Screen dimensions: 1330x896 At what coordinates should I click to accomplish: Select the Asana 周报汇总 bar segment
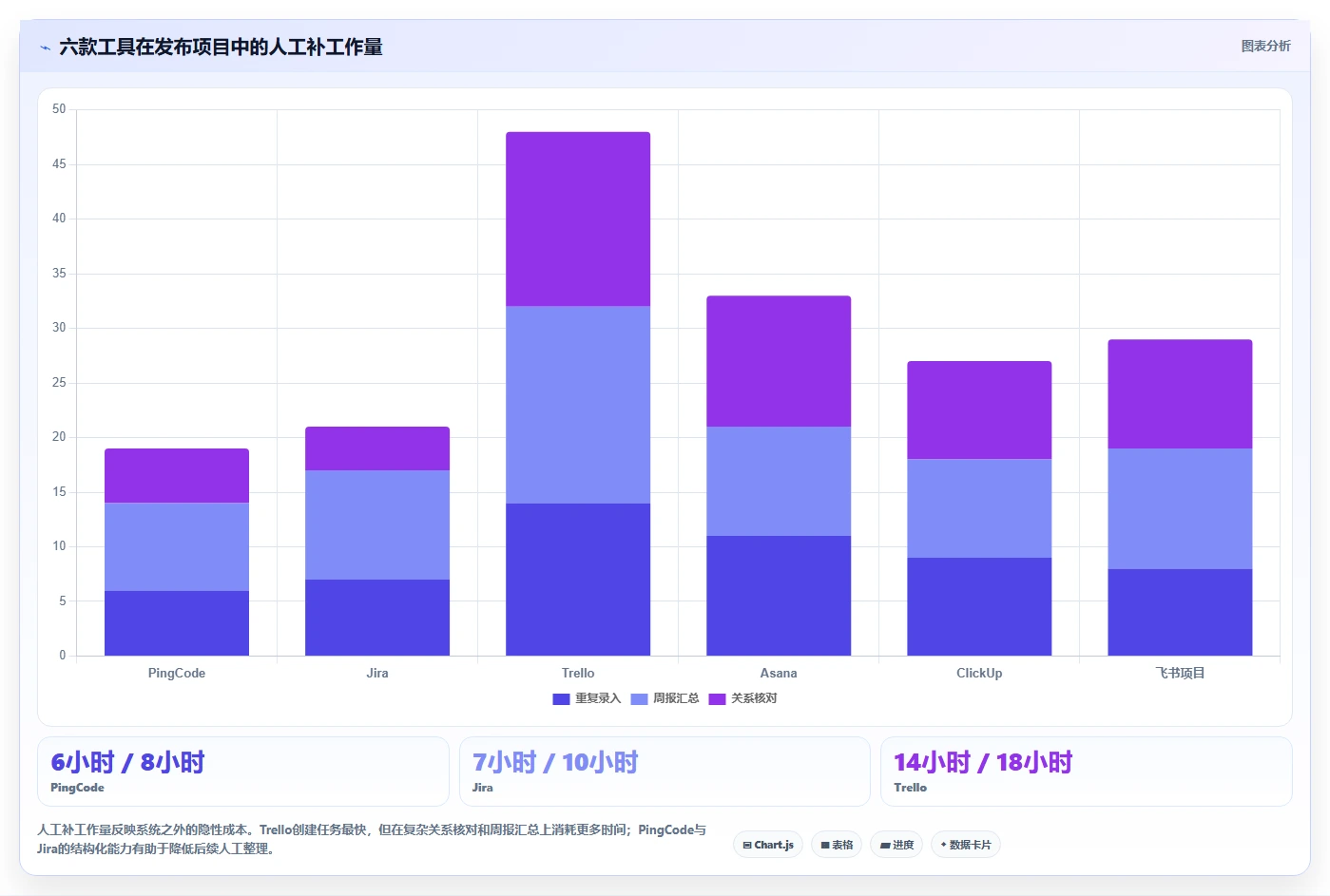pyautogui.click(x=779, y=481)
